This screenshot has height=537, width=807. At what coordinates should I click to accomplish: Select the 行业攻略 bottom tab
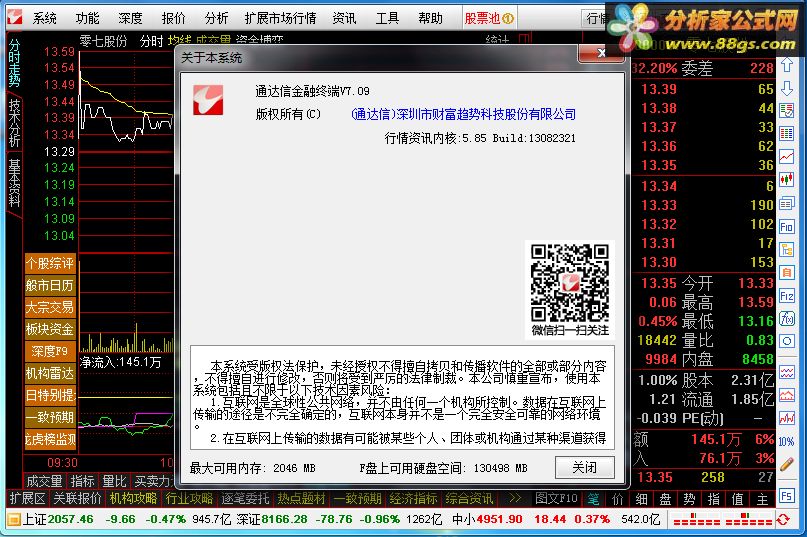point(189,498)
